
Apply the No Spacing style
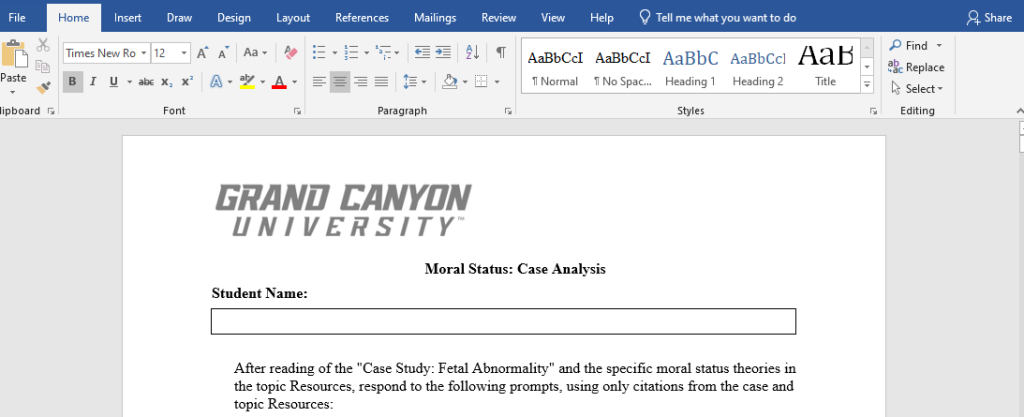[622, 67]
